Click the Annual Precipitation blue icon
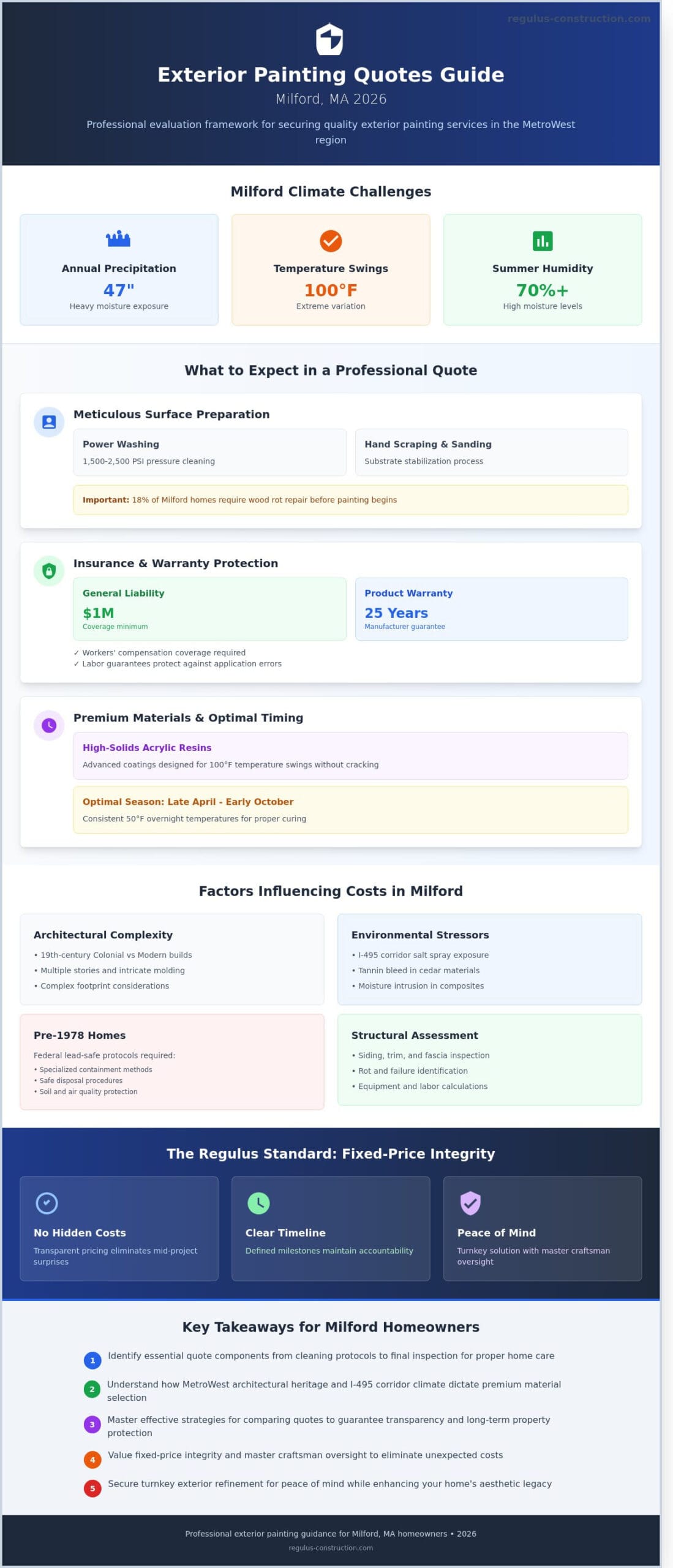The height and width of the screenshot is (1568, 673). coord(118,238)
